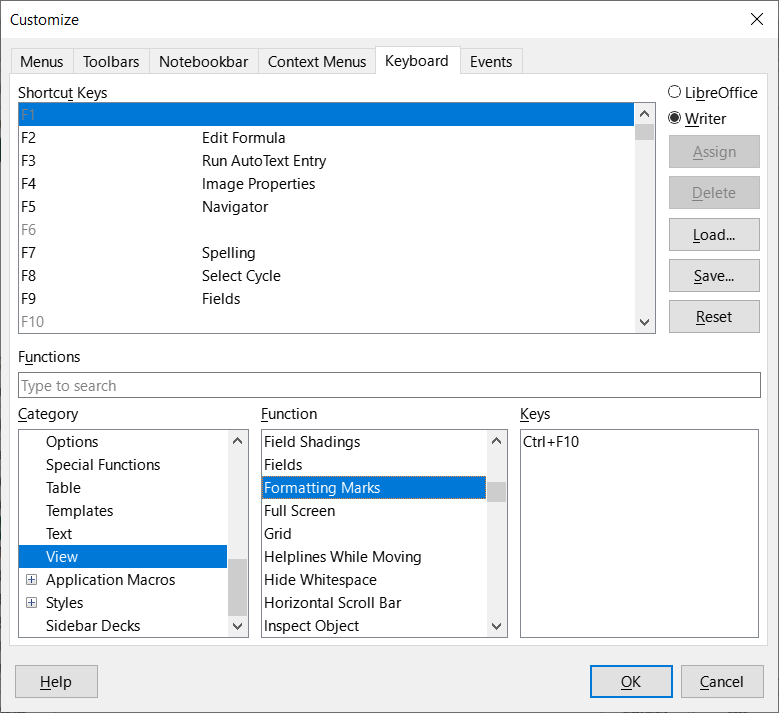Click Shortcut Keys list down arrow
This screenshot has width=779, height=713.
[x=644, y=322]
